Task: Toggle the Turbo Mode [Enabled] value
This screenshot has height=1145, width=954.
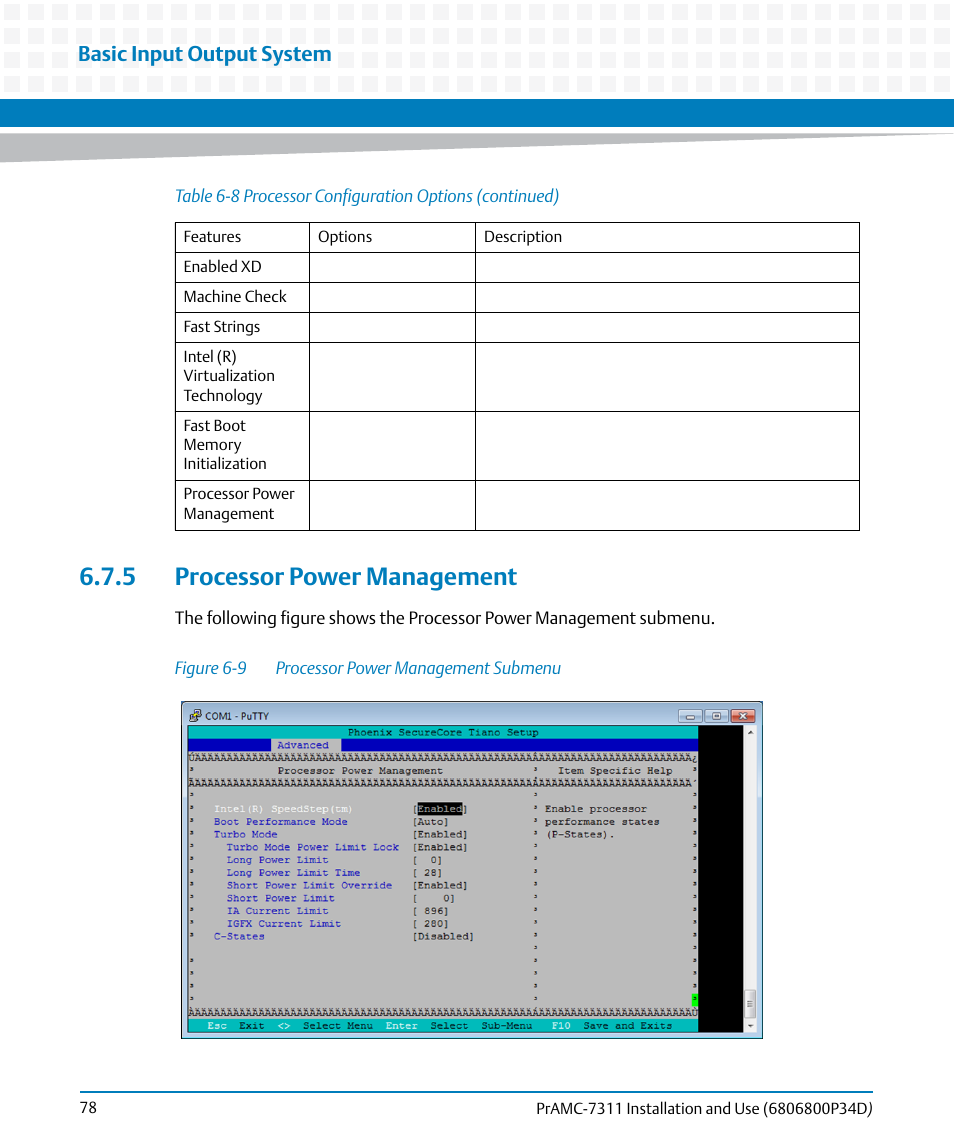Action: [440, 835]
